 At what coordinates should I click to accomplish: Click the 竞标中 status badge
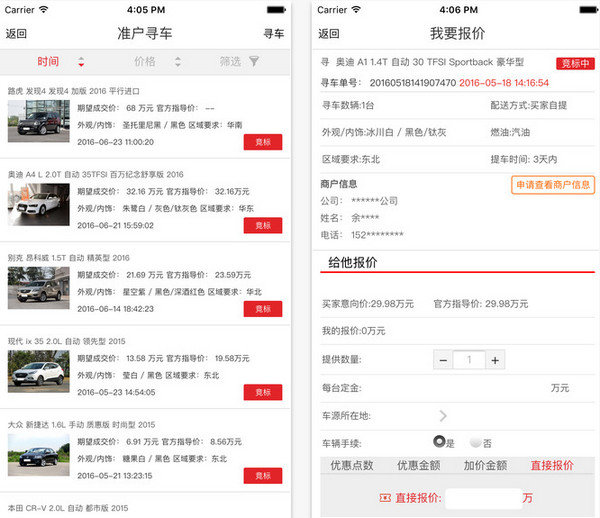point(575,63)
